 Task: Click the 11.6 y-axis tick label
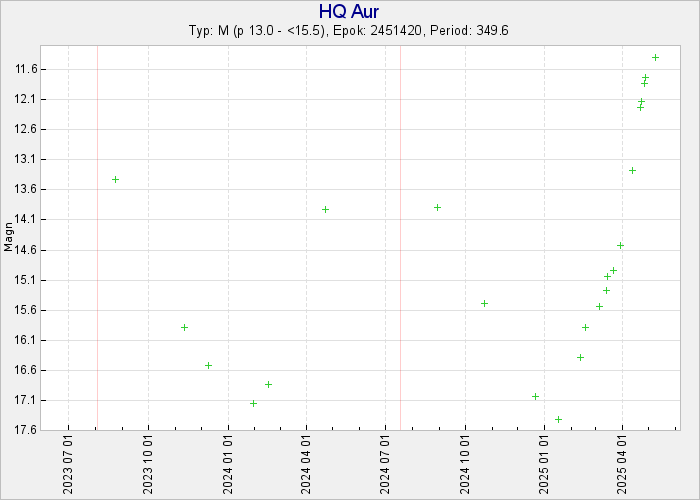[27, 69]
